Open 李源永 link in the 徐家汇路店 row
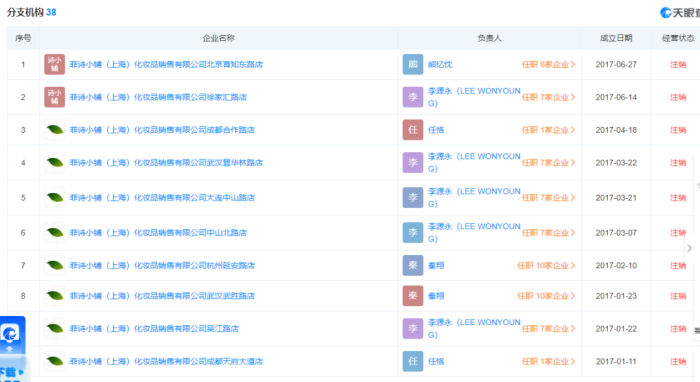Viewport: 700px width, 382px height. tap(474, 97)
